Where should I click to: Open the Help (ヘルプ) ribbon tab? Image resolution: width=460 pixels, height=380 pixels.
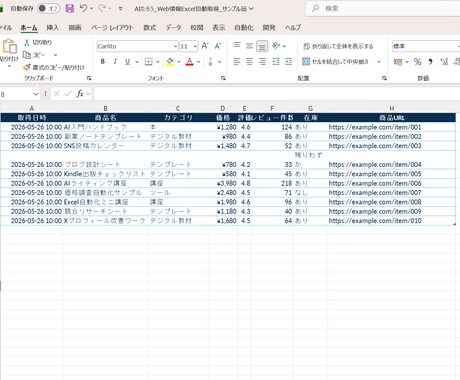(x=293, y=28)
